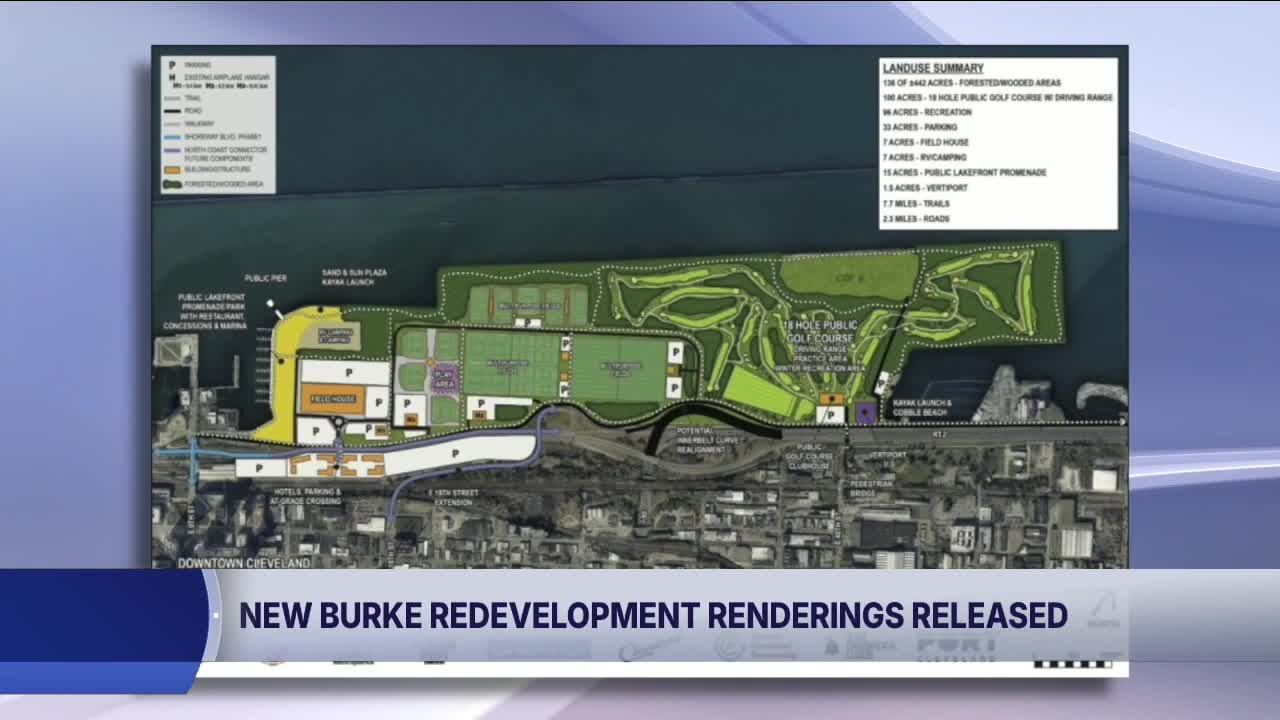Click the orange Building/Structure legend swatch
The width and height of the screenshot is (1280, 720).
coord(172,172)
